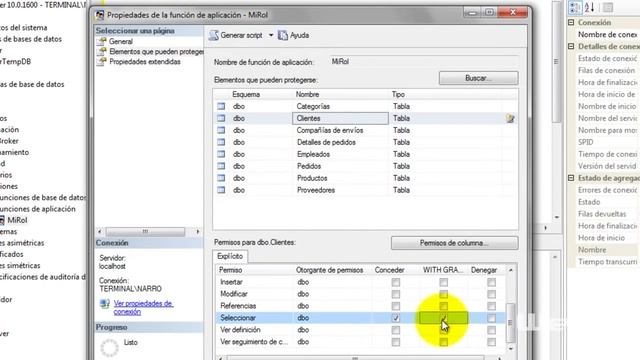Select the Pedidos table row
This screenshot has width=640, height=360.
coord(365,166)
